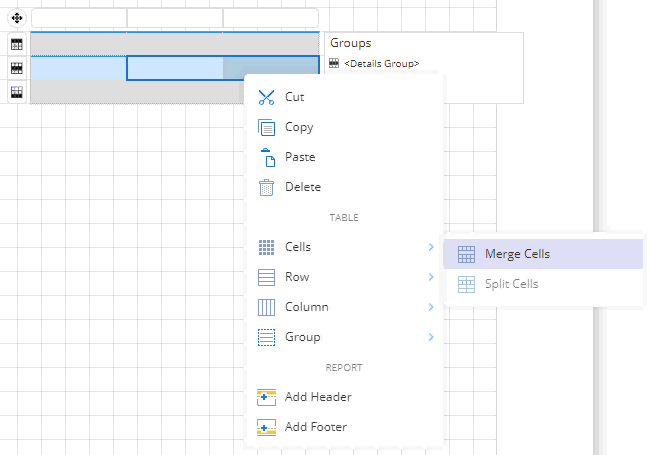Expand the Group submenu arrow
This screenshot has height=455, width=653.
click(431, 337)
